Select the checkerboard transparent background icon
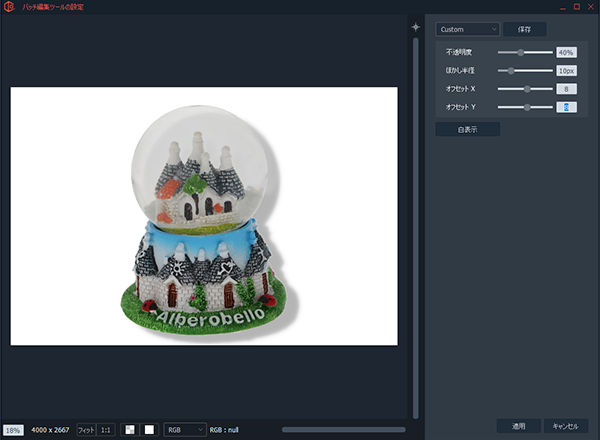600x440 pixels. 128,429
